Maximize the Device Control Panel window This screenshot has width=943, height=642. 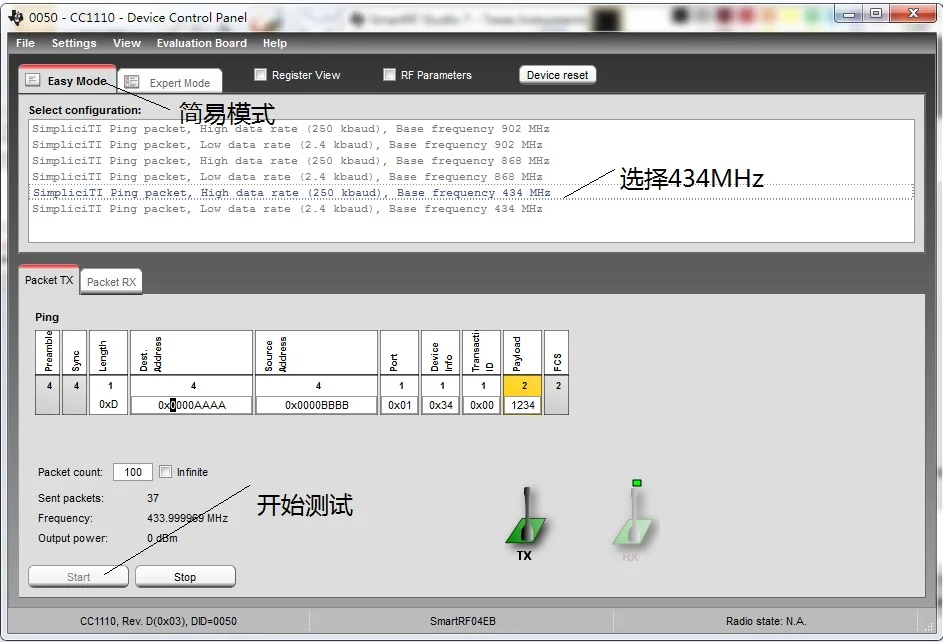click(x=876, y=14)
